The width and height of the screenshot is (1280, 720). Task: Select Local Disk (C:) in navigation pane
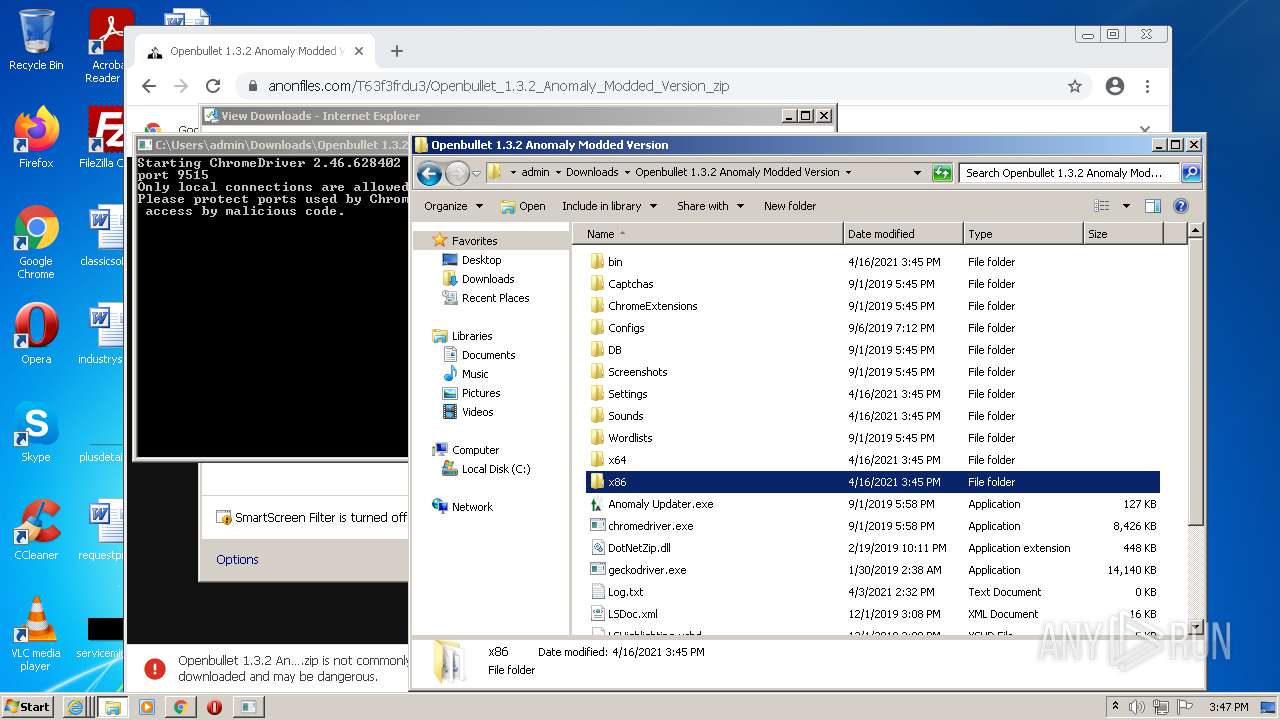[x=495, y=469]
